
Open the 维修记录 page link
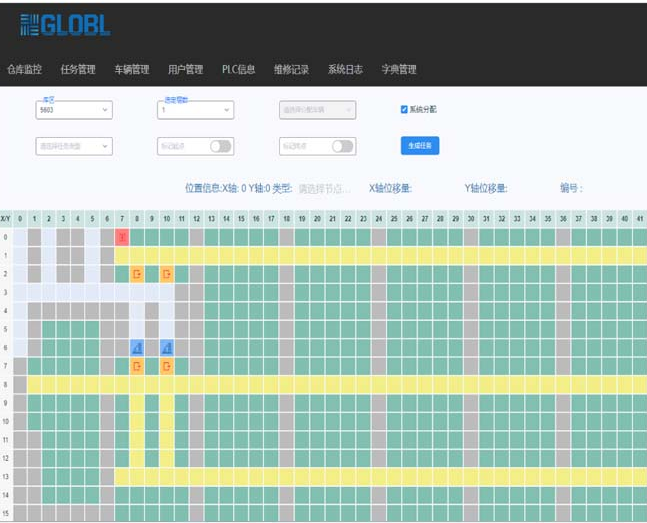click(291, 70)
